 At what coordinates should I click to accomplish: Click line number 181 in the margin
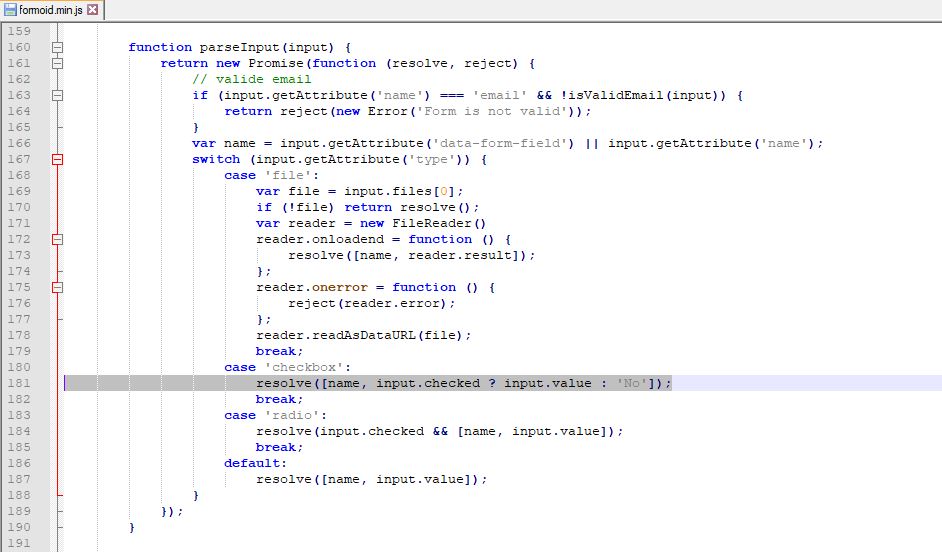point(19,383)
